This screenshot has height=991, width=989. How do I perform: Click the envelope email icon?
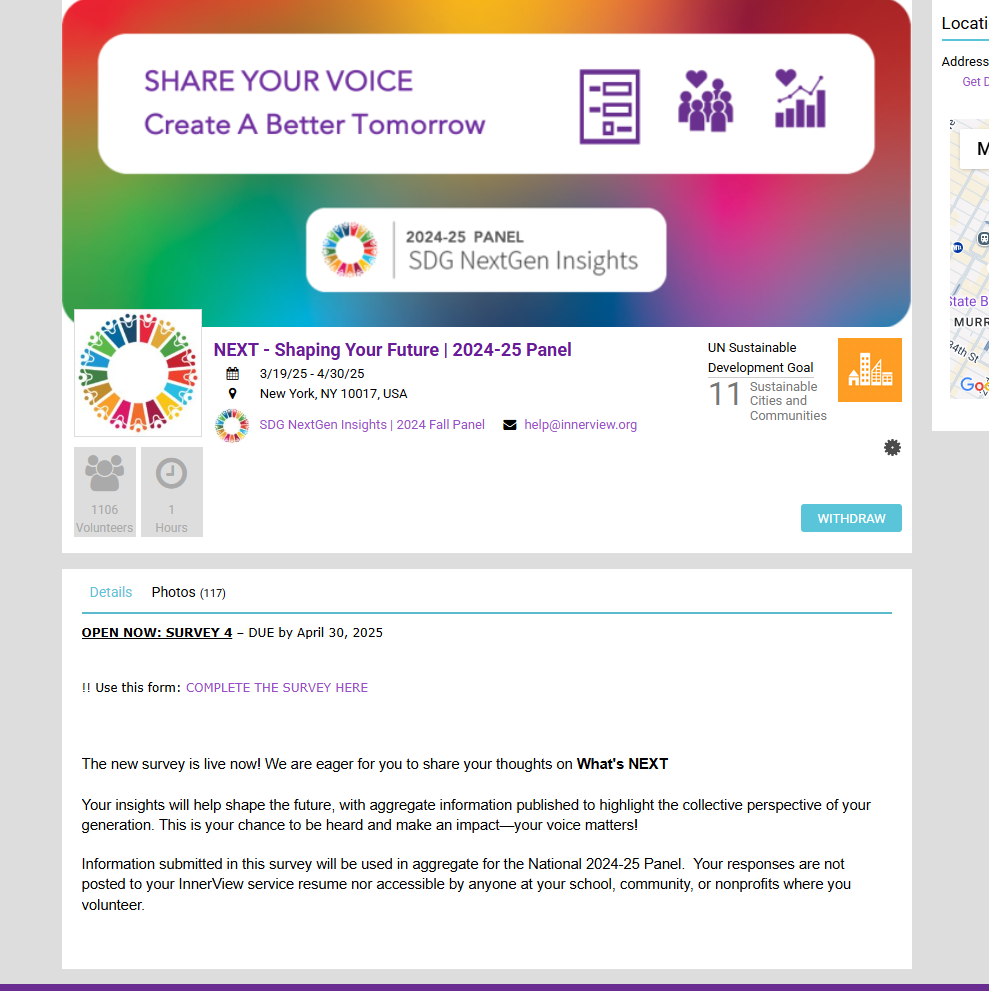[509, 425]
